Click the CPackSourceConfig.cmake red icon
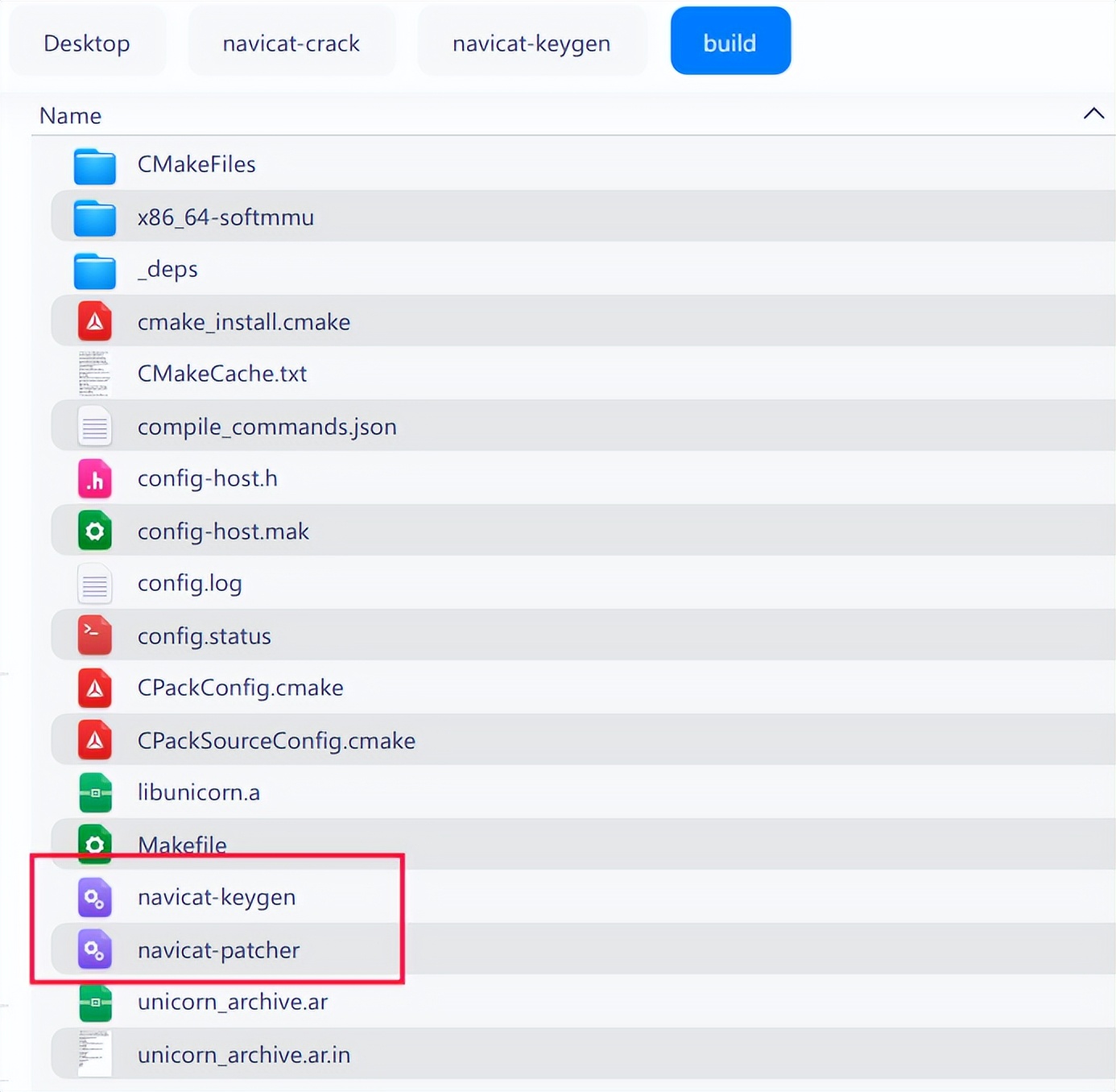Viewport: 1116px width, 1092px height. pos(94,740)
